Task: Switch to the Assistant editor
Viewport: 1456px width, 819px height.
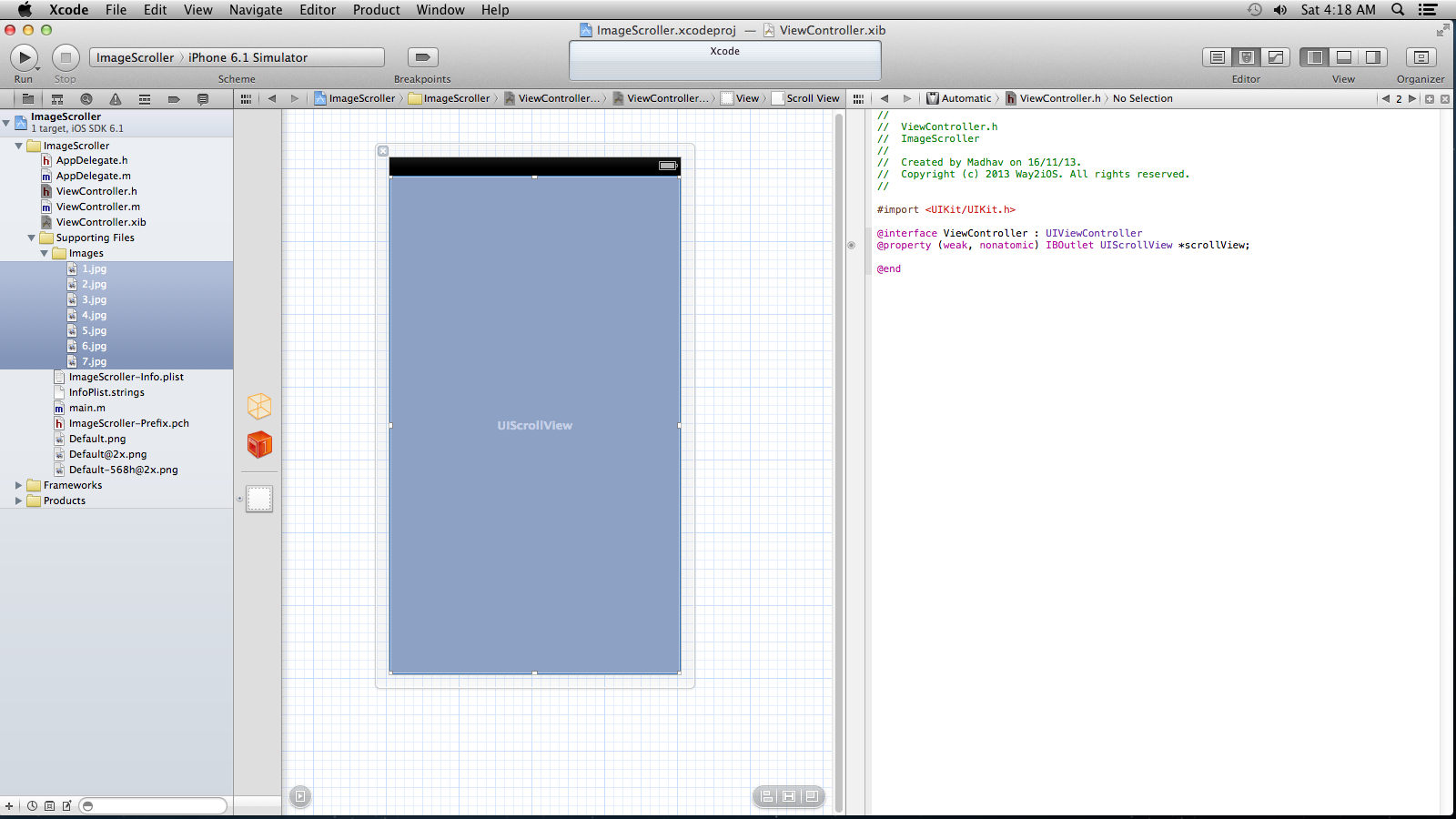Action: pyautogui.click(x=1247, y=57)
